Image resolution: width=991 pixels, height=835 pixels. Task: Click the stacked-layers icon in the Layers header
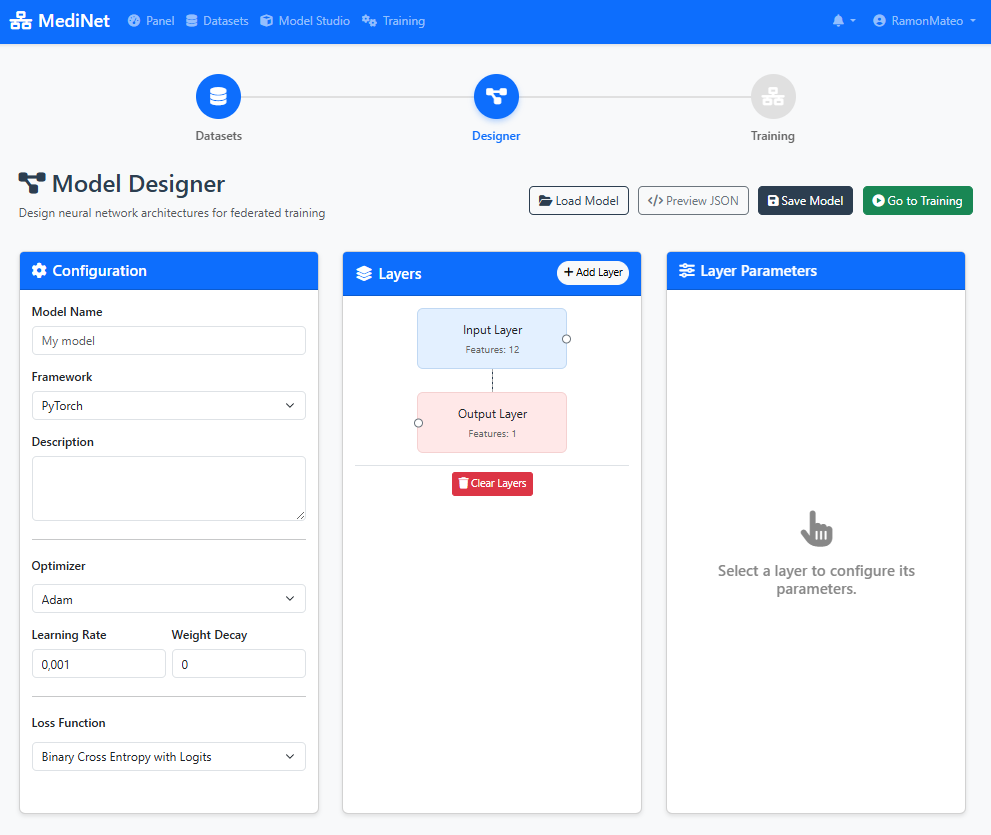click(x=365, y=273)
